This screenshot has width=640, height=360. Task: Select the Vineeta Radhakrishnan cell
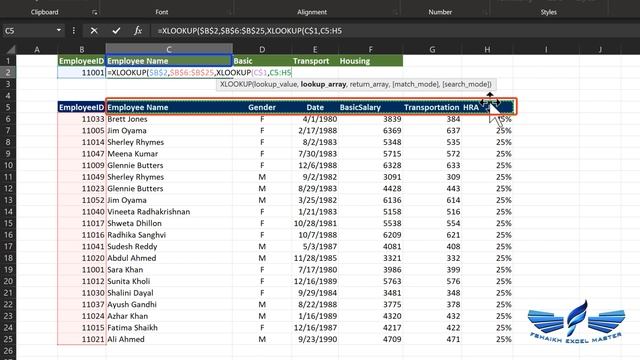click(169, 212)
